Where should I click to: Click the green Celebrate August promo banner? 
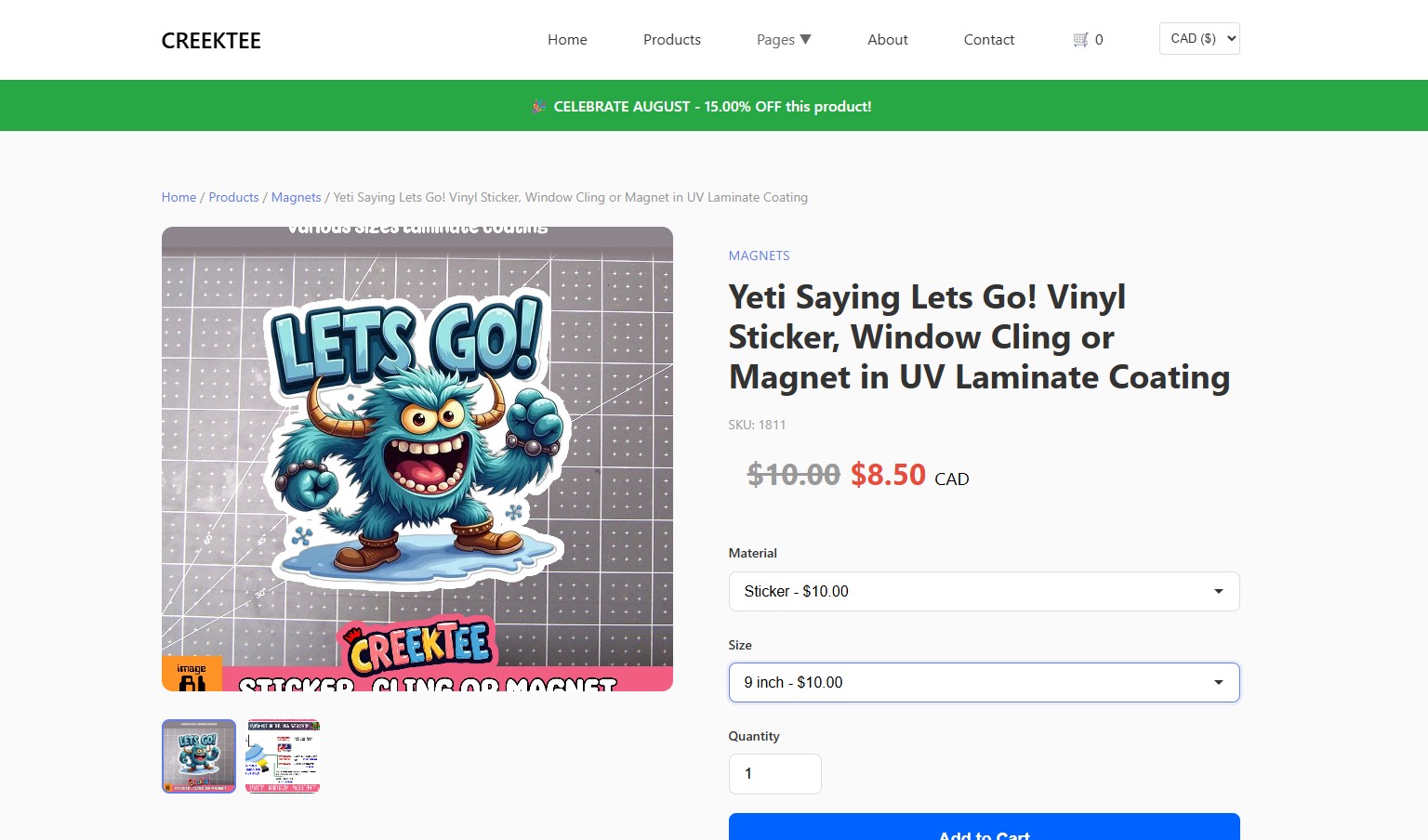tap(714, 106)
